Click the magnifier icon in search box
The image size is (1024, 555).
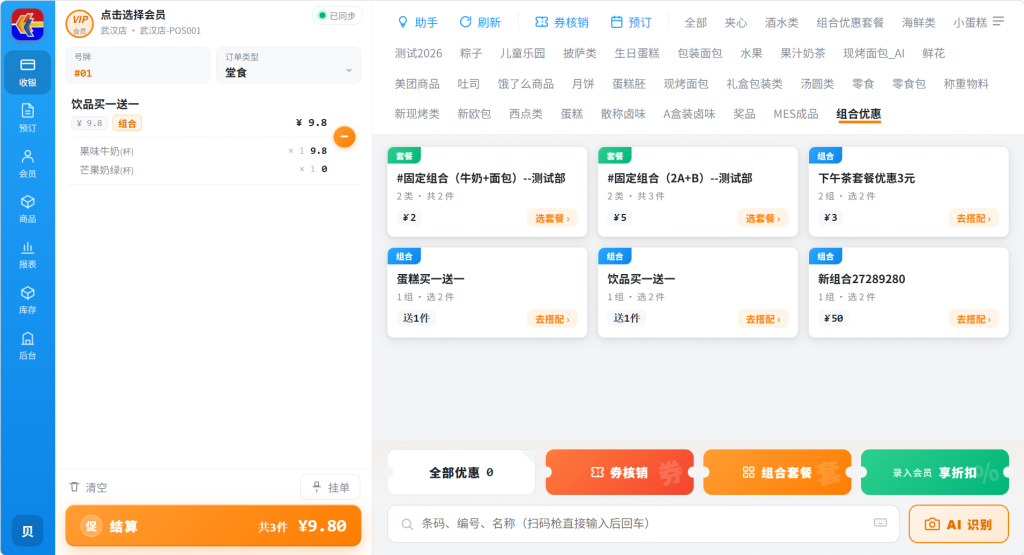(x=407, y=524)
